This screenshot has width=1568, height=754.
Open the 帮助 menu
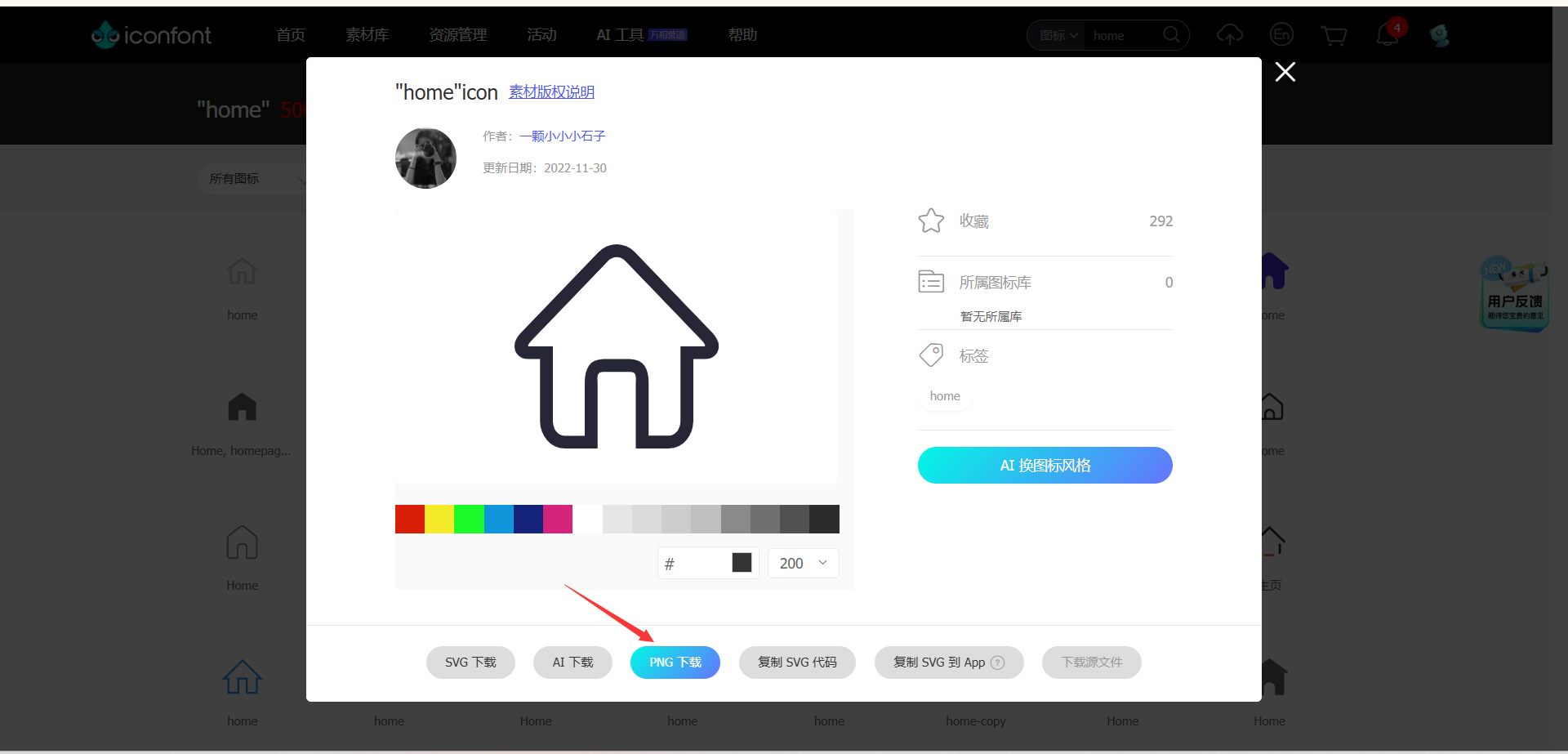click(x=742, y=34)
